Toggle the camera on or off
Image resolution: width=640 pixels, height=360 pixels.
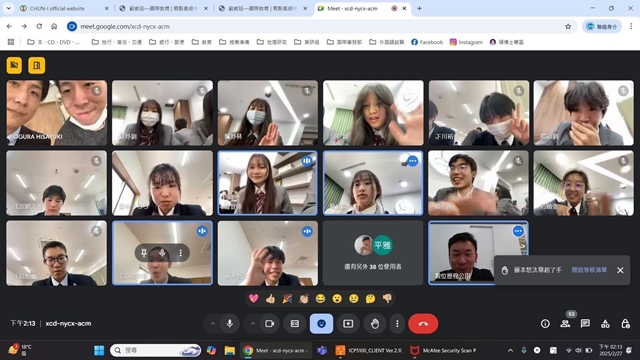[x=270, y=324]
